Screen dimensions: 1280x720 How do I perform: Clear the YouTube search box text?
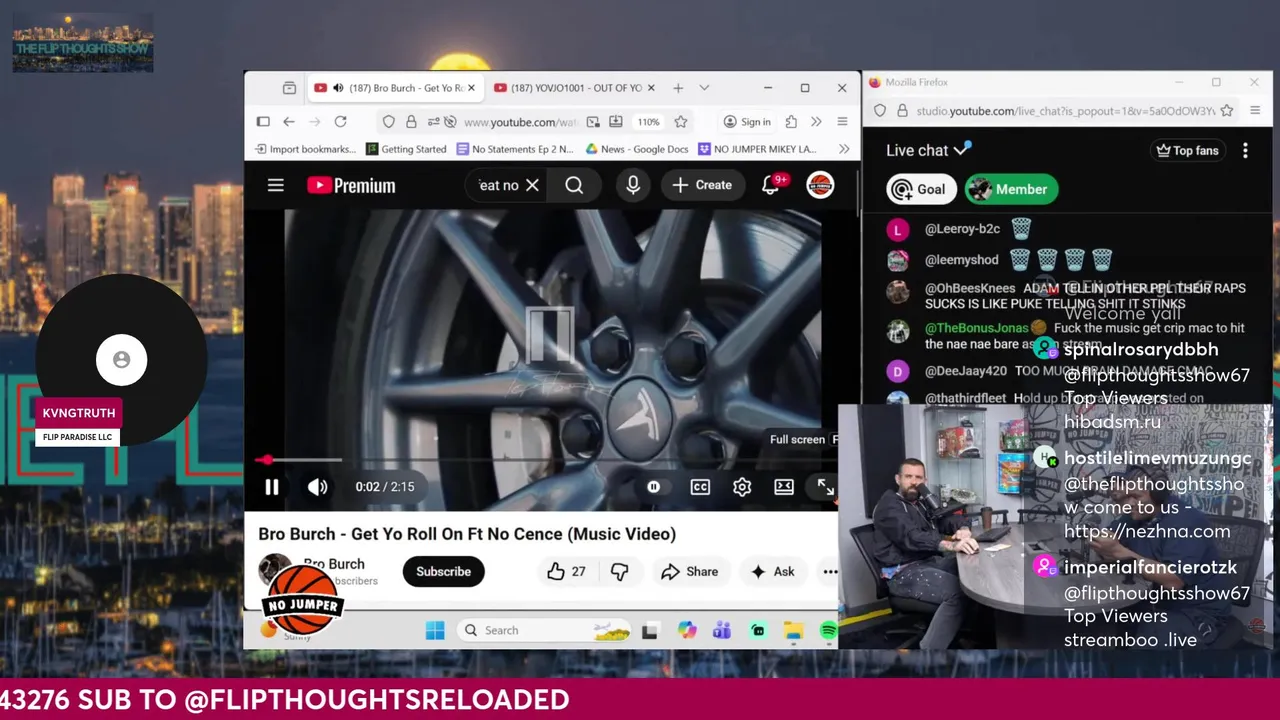click(x=532, y=185)
